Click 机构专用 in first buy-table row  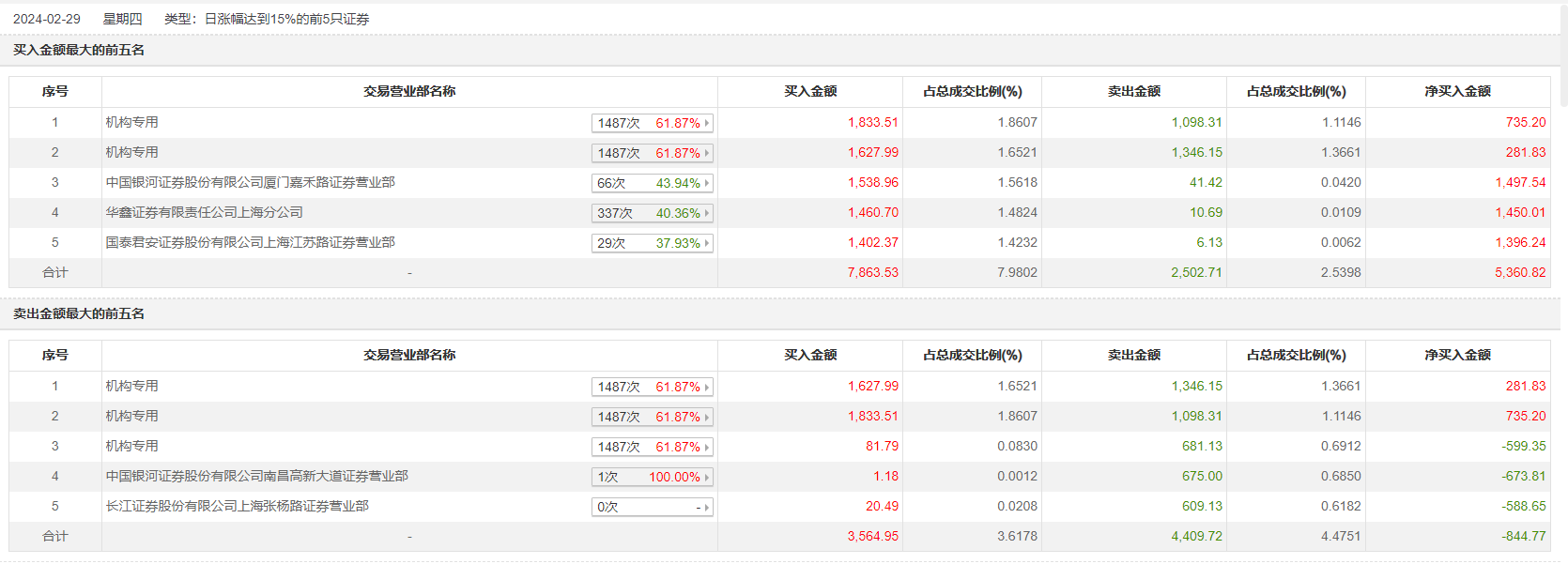131,122
